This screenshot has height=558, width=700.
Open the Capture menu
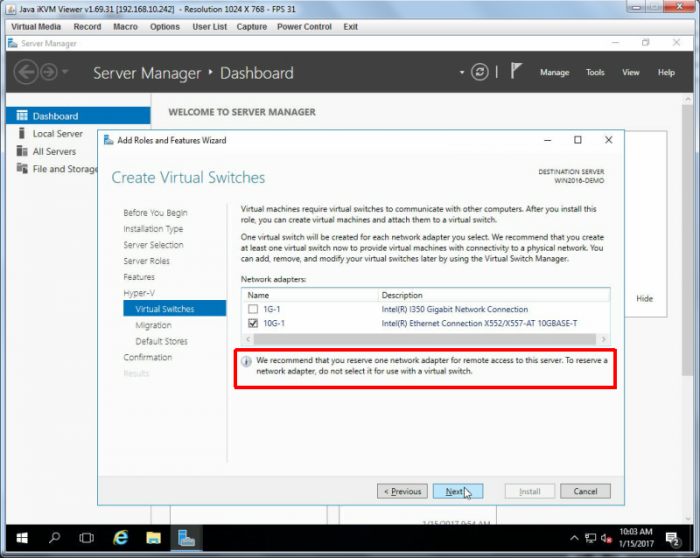[252, 27]
